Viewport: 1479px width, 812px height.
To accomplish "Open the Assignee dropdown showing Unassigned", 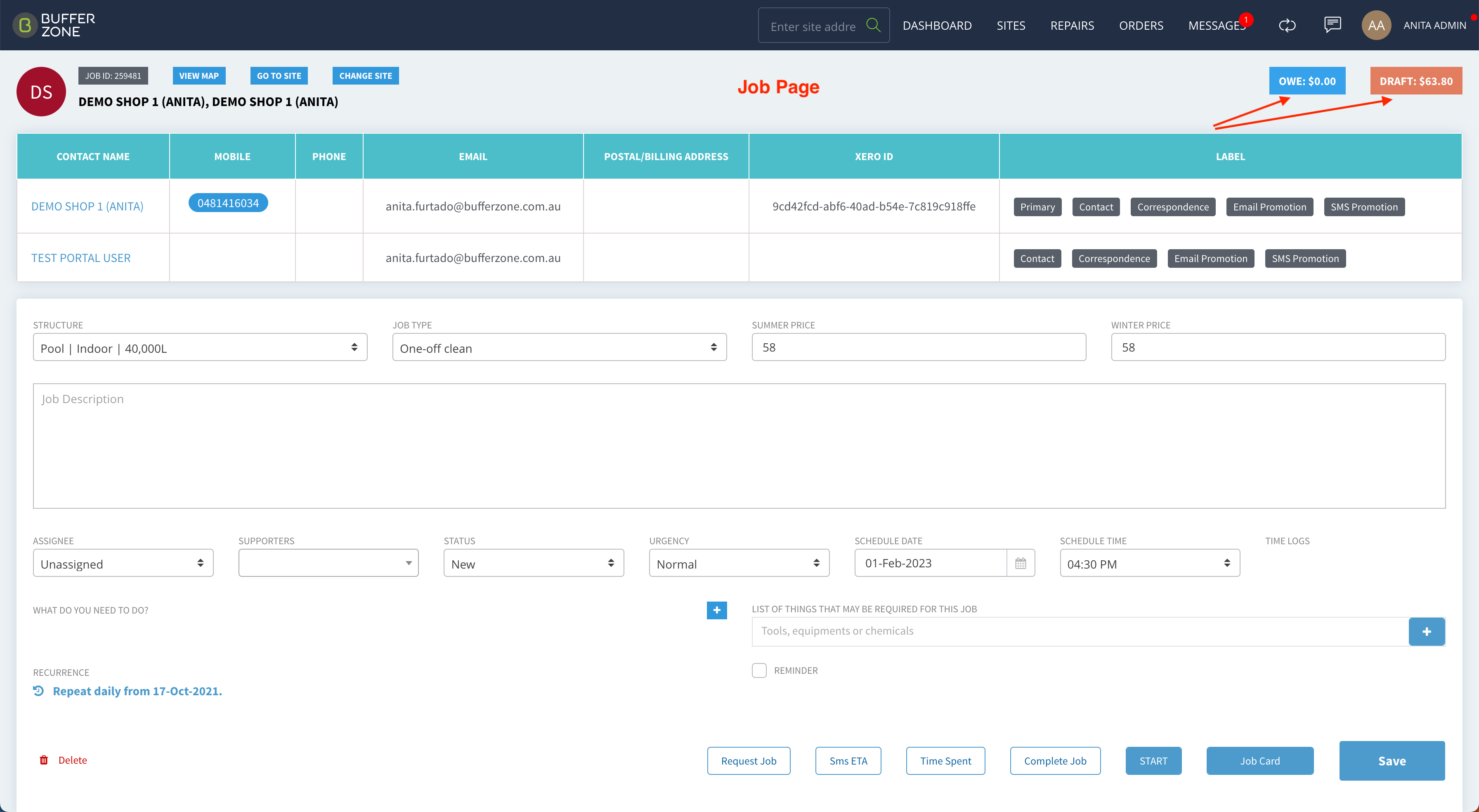I will 123,563.
